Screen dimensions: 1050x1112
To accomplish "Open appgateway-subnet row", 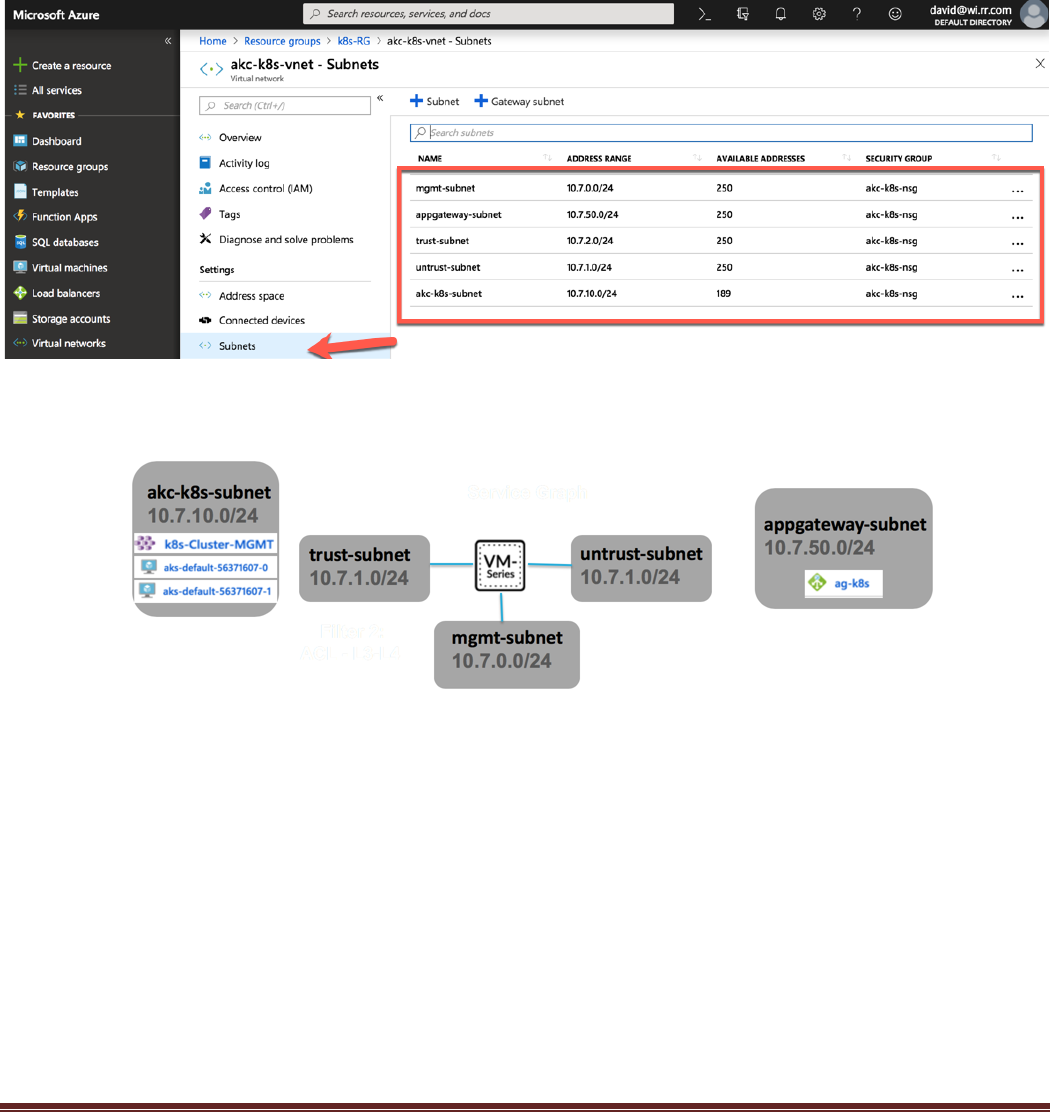I will pyautogui.click(x=721, y=214).
